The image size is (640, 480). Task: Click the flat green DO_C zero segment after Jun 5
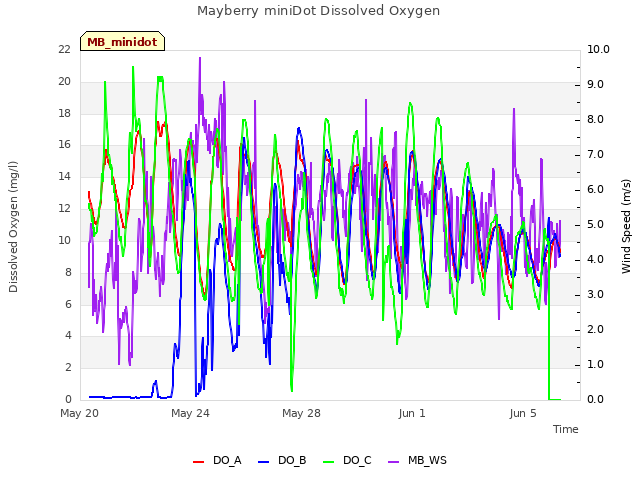pos(555,399)
